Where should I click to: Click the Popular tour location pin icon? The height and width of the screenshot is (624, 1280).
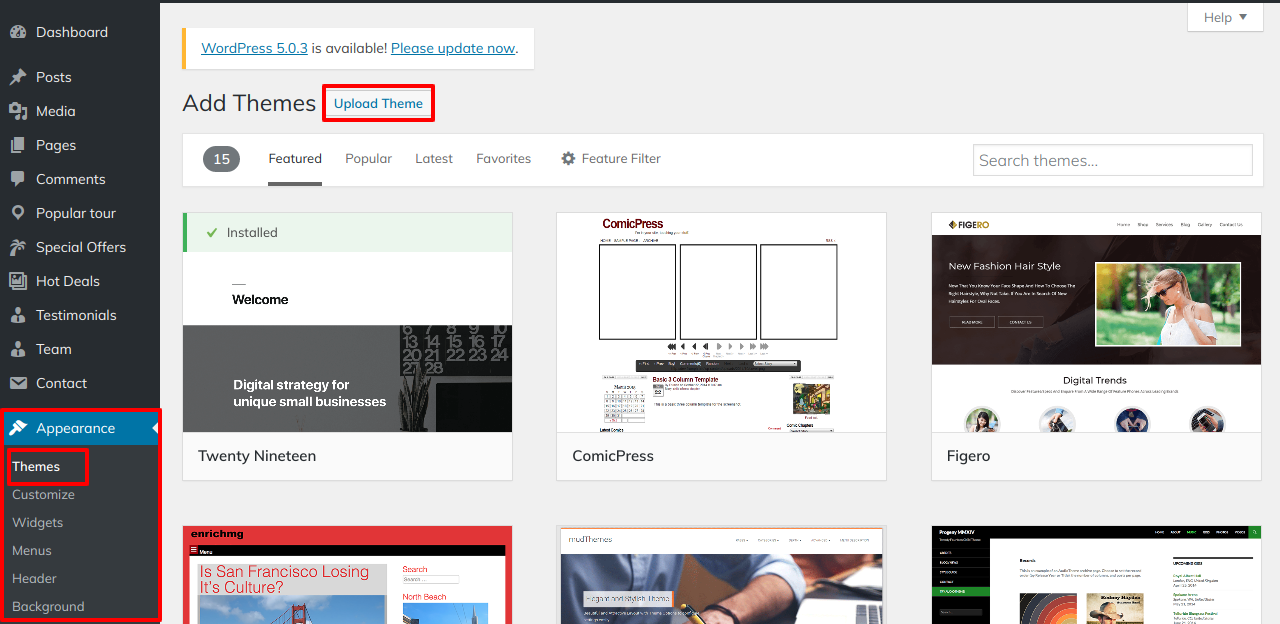[x=18, y=213]
